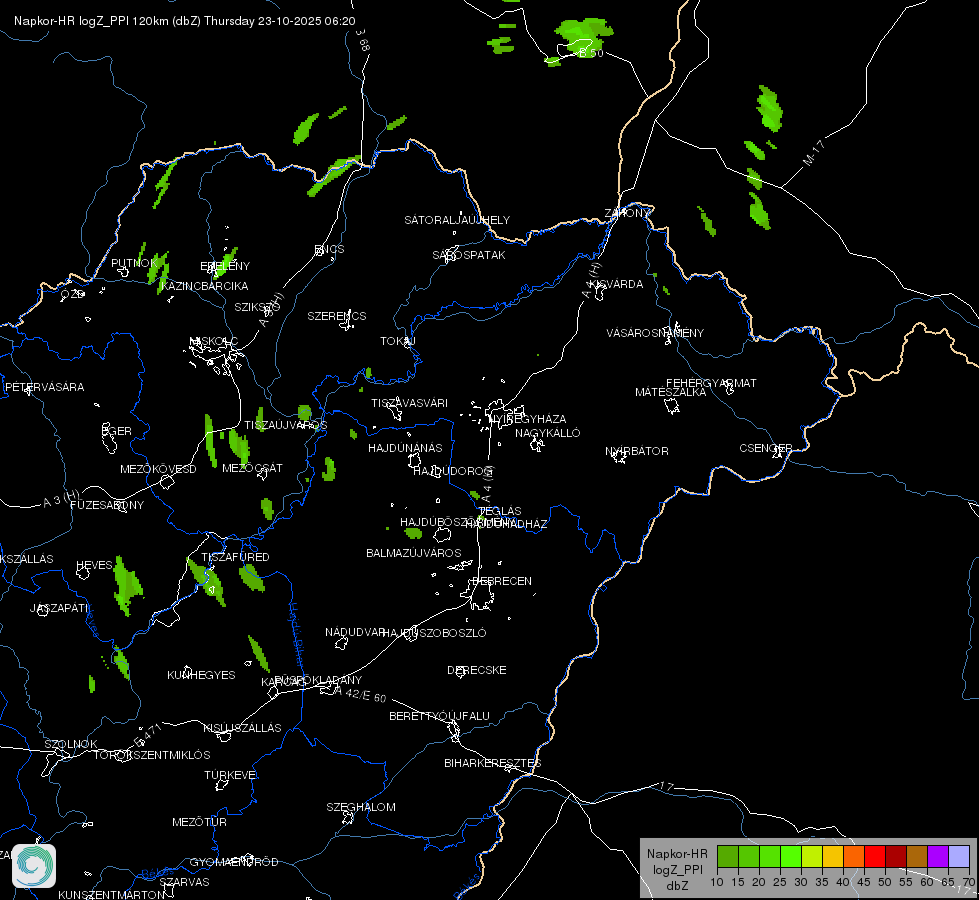Select the FEHÉRGYARMAT label
Image resolution: width=979 pixels, height=900 pixels.
(711, 383)
